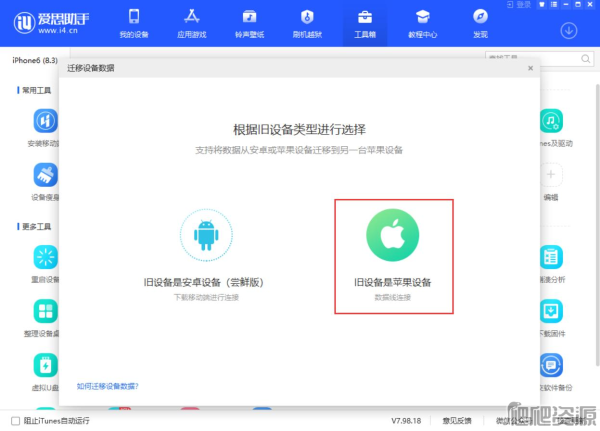Click the vertical scrollbar on the right
The image size is (600, 431).
point(597,224)
